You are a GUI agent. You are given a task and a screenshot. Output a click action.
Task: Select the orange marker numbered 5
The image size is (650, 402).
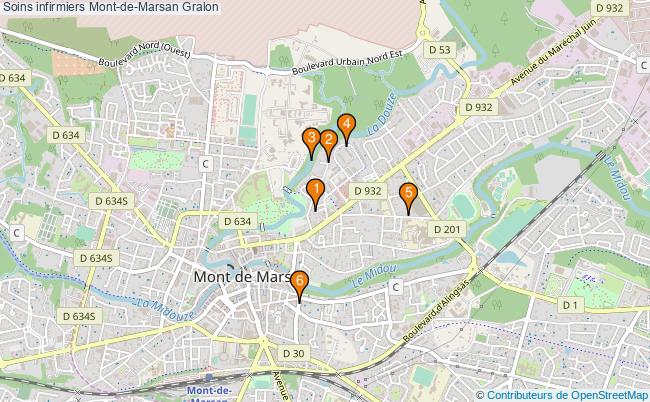[x=408, y=197]
